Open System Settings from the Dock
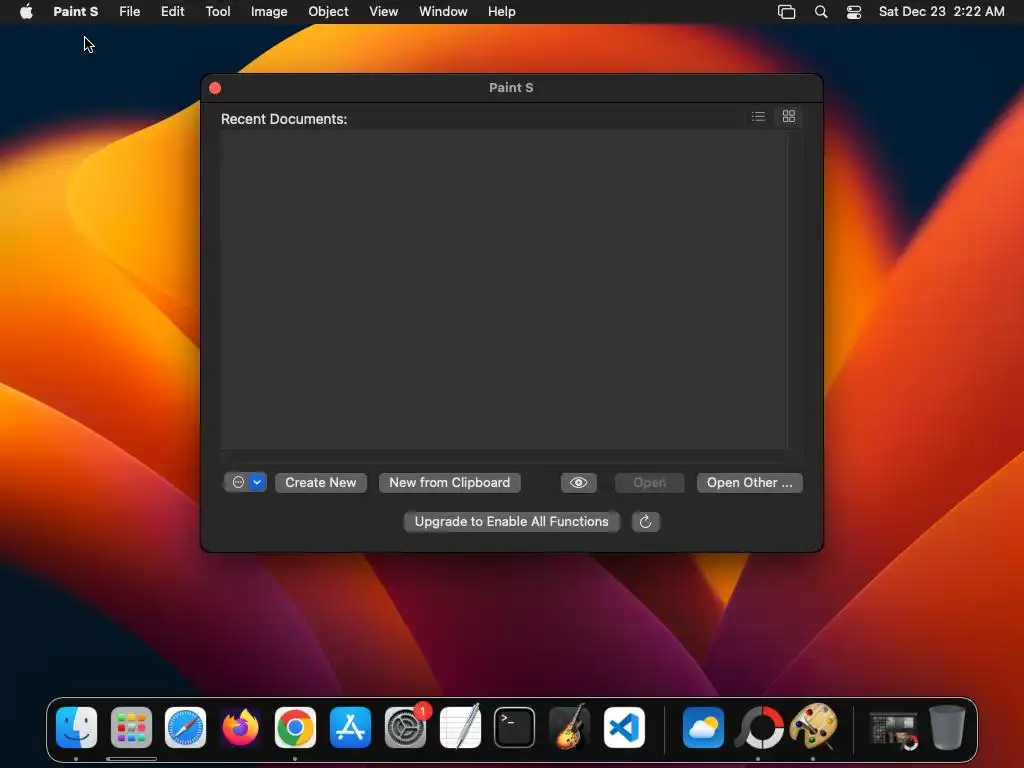The width and height of the screenshot is (1024, 768). [x=406, y=728]
